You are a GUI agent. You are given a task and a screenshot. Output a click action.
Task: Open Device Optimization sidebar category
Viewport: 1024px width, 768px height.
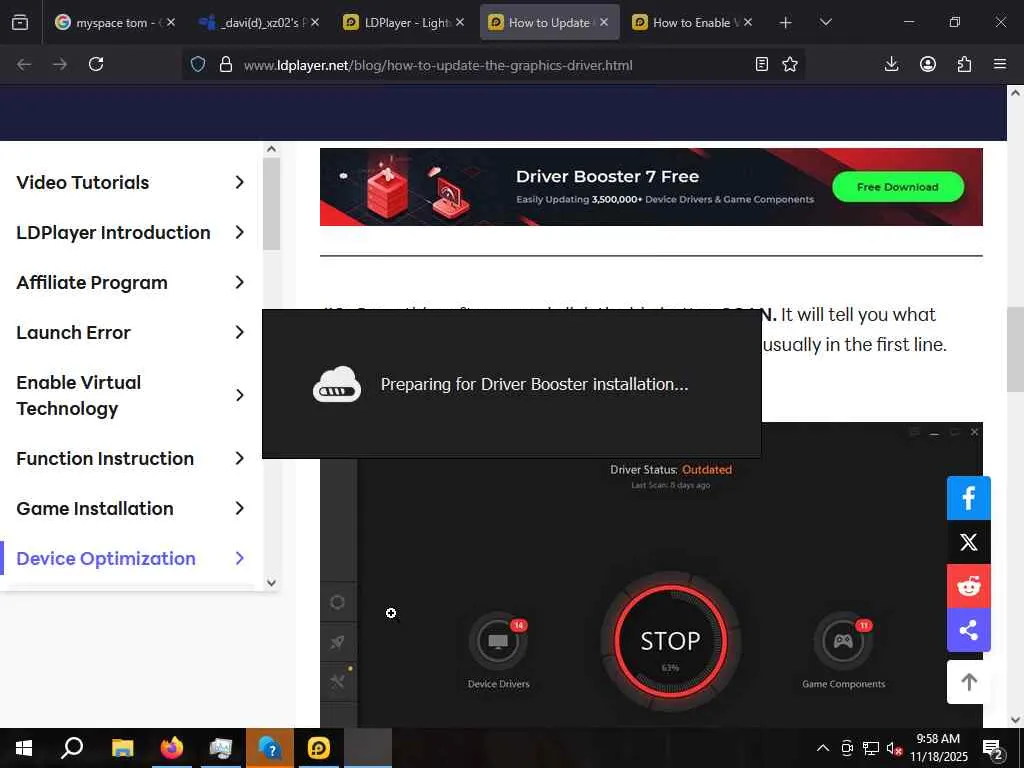coord(106,558)
